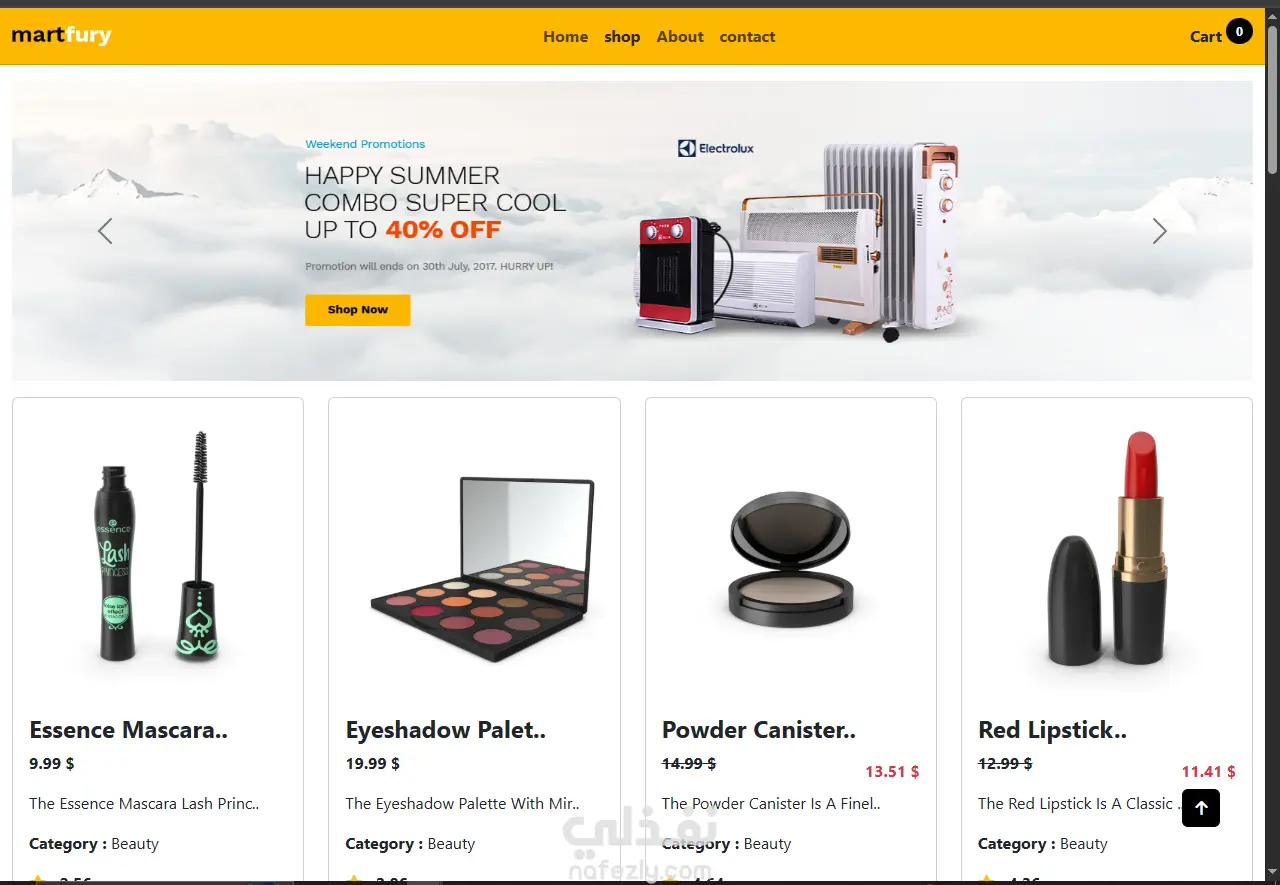1280x885 pixels.
Task: Open the cart item count badge
Action: 1239,32
